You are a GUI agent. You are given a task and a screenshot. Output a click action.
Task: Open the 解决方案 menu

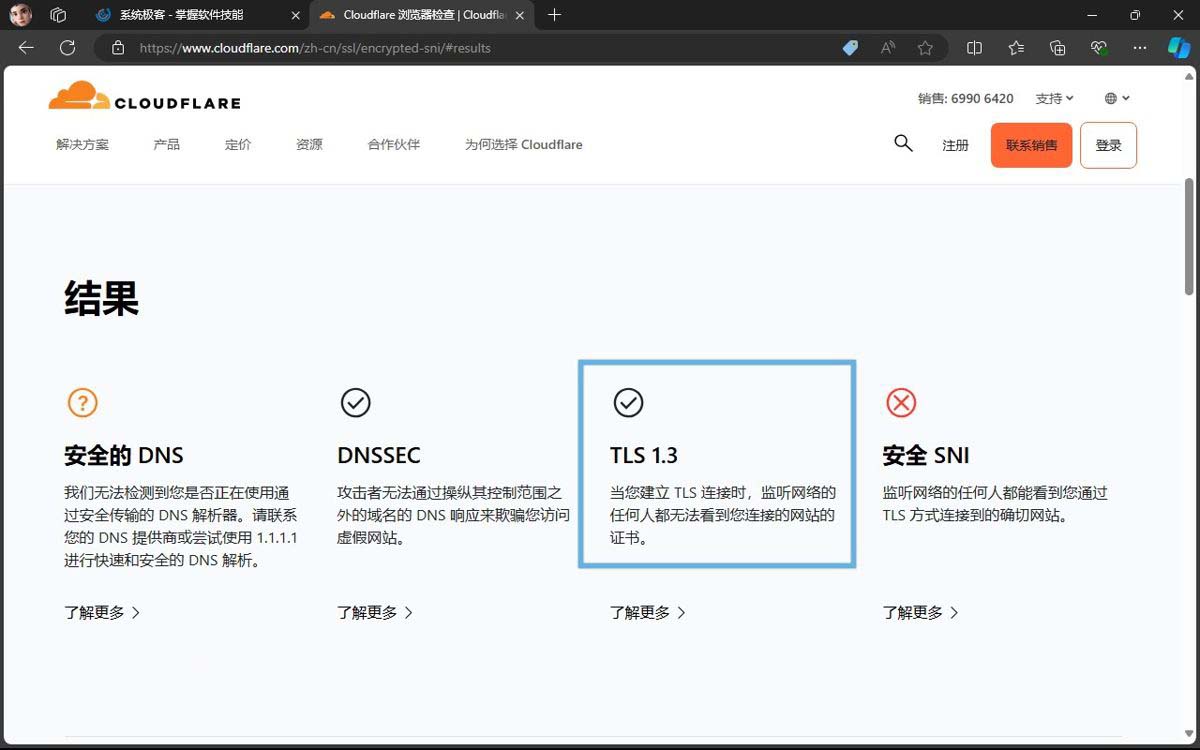coord(82,145)
